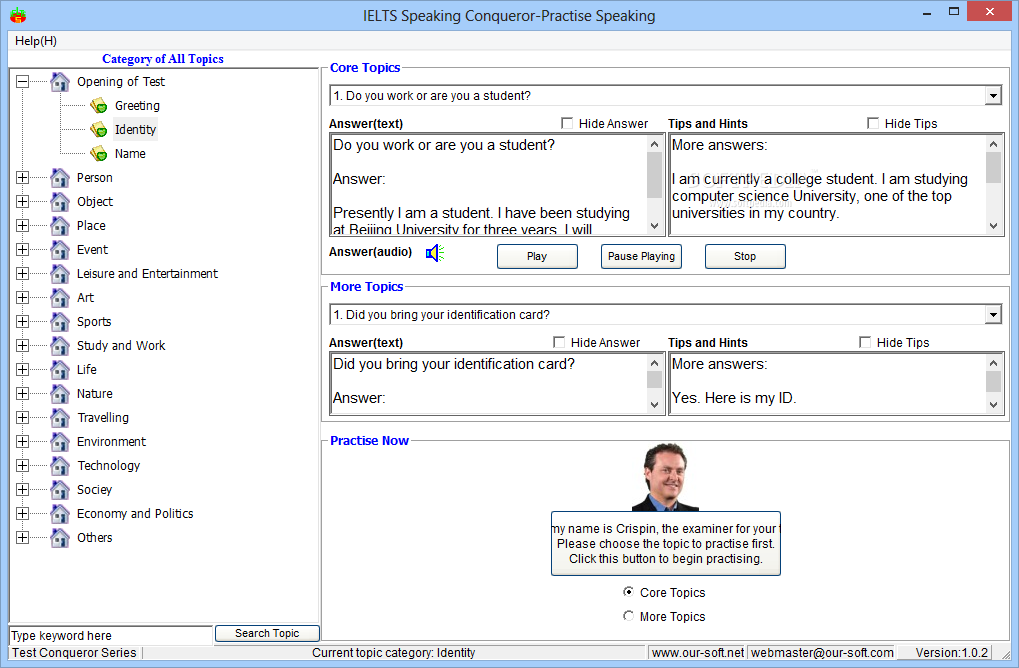Tick Hide Answer in Core Topics
Viewport: 1019px width, 668px height.
(567, 123)
